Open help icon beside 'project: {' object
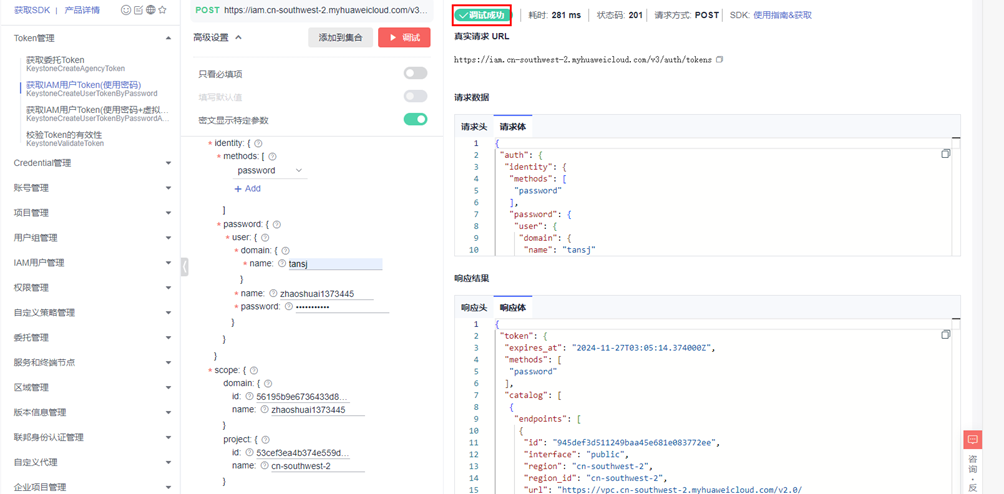This screenshot has width=1004, height=494. [x=266, y=440]
